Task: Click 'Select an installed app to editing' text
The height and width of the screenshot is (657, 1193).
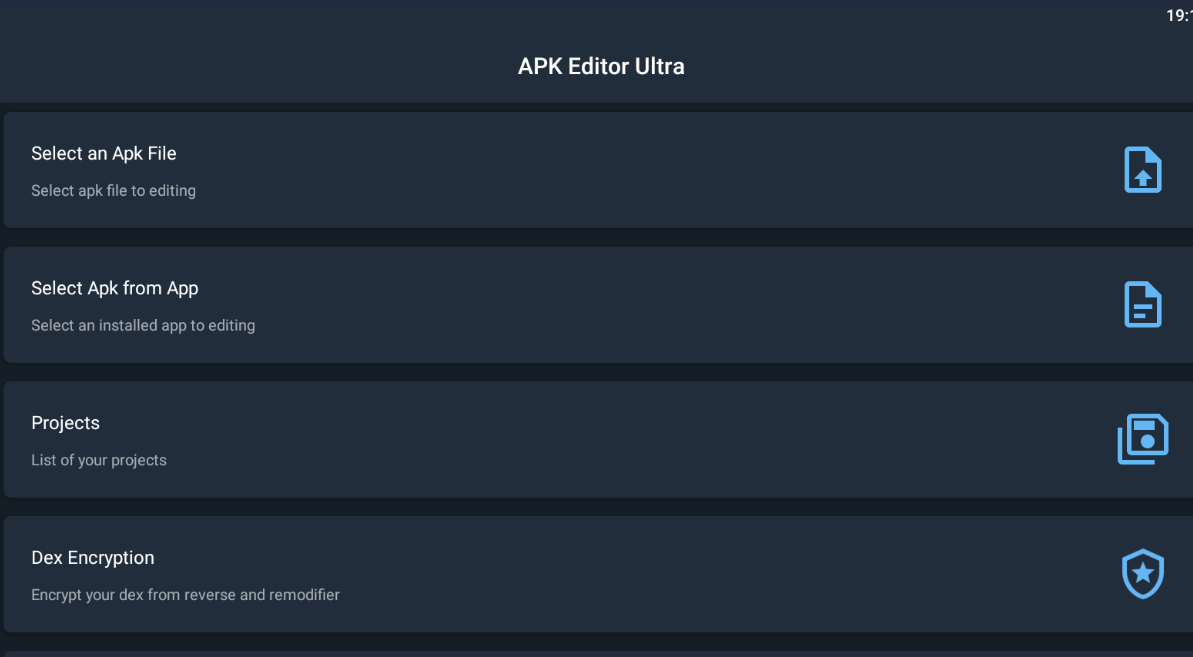Action: [x=143, y=325]
